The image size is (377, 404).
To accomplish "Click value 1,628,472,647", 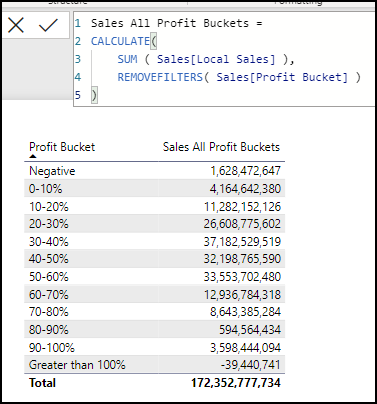I will tap(245, 171).
